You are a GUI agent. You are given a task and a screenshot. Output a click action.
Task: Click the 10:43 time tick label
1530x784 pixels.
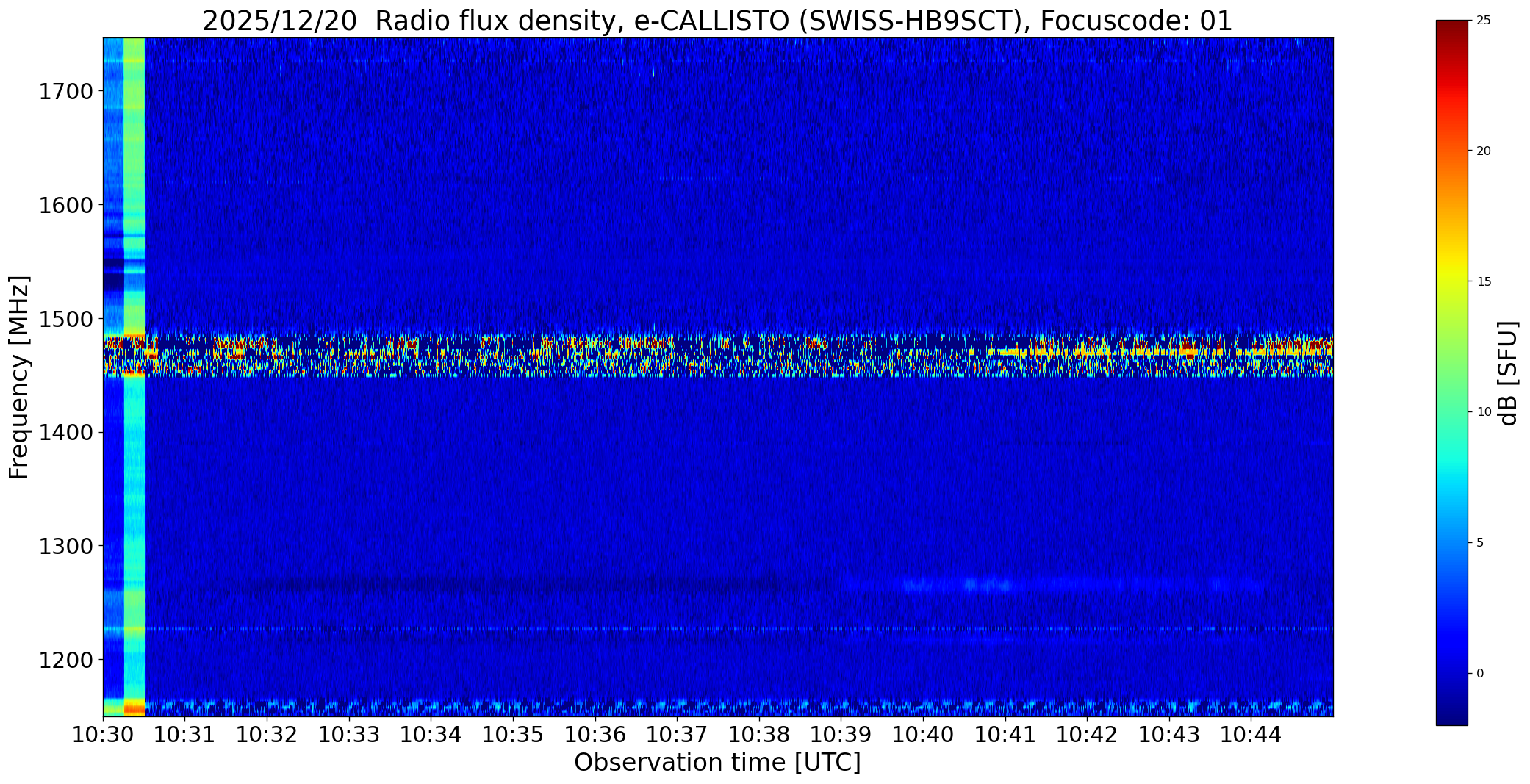[1169, 734]
